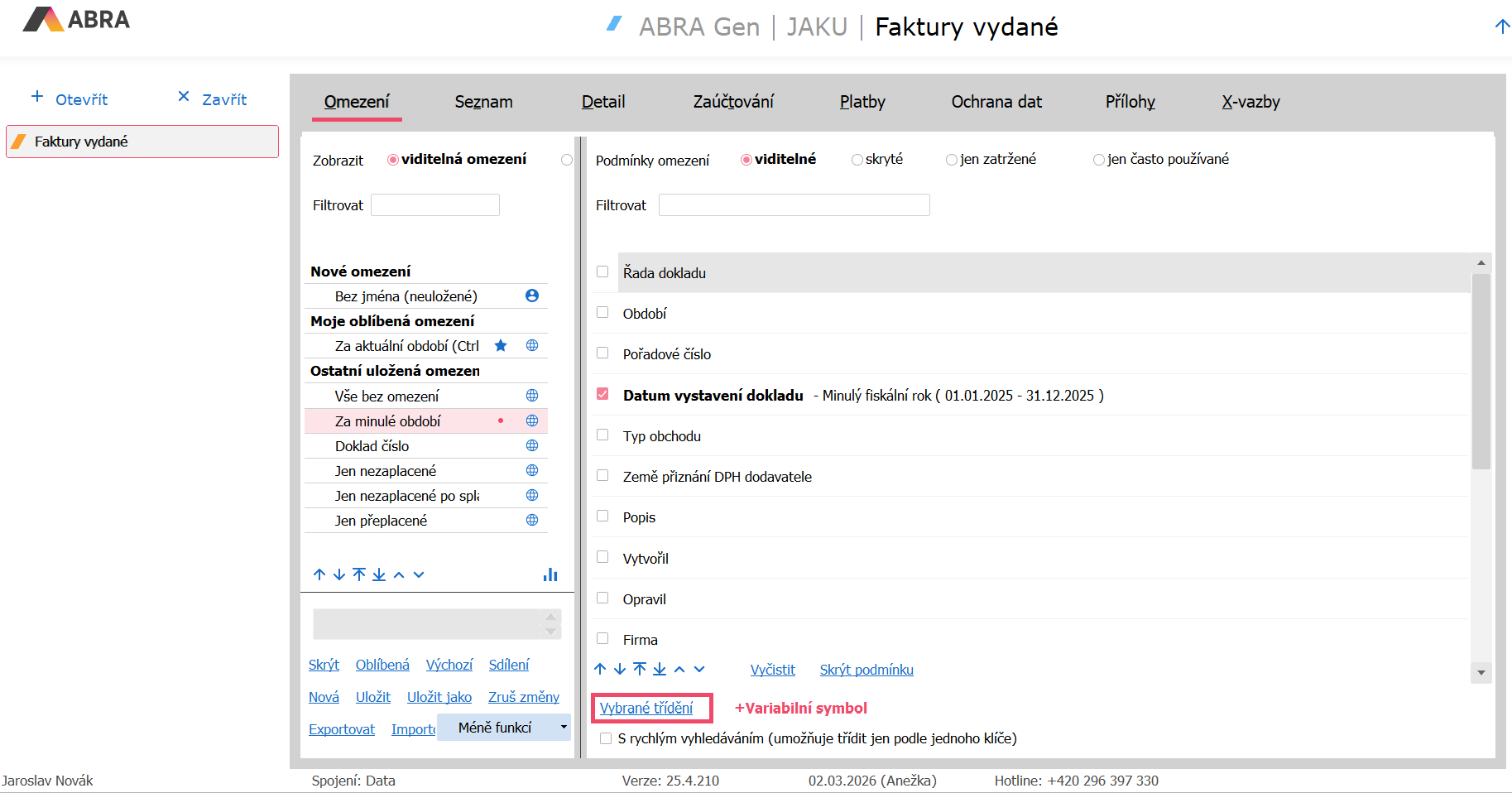This screenshot has height=793, width=1512.
Task: Click the scrollbar up arrow of conditions list
Action: pos(1481,262)
